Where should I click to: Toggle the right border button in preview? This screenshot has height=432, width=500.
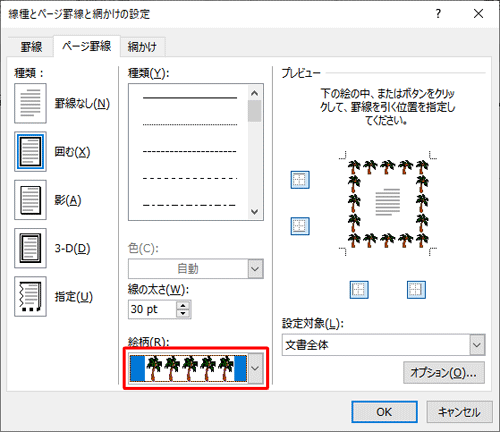click(416, 290)
